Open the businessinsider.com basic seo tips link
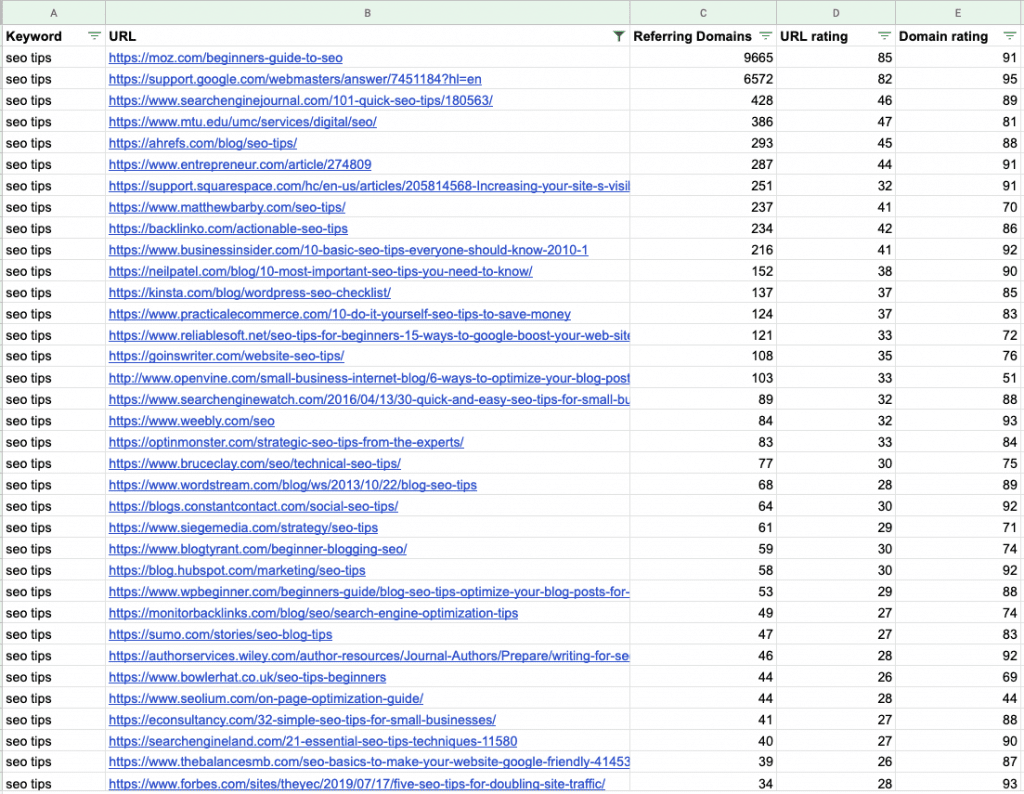The width and height of the screenshot is (1024, 794). click(348, 250)
